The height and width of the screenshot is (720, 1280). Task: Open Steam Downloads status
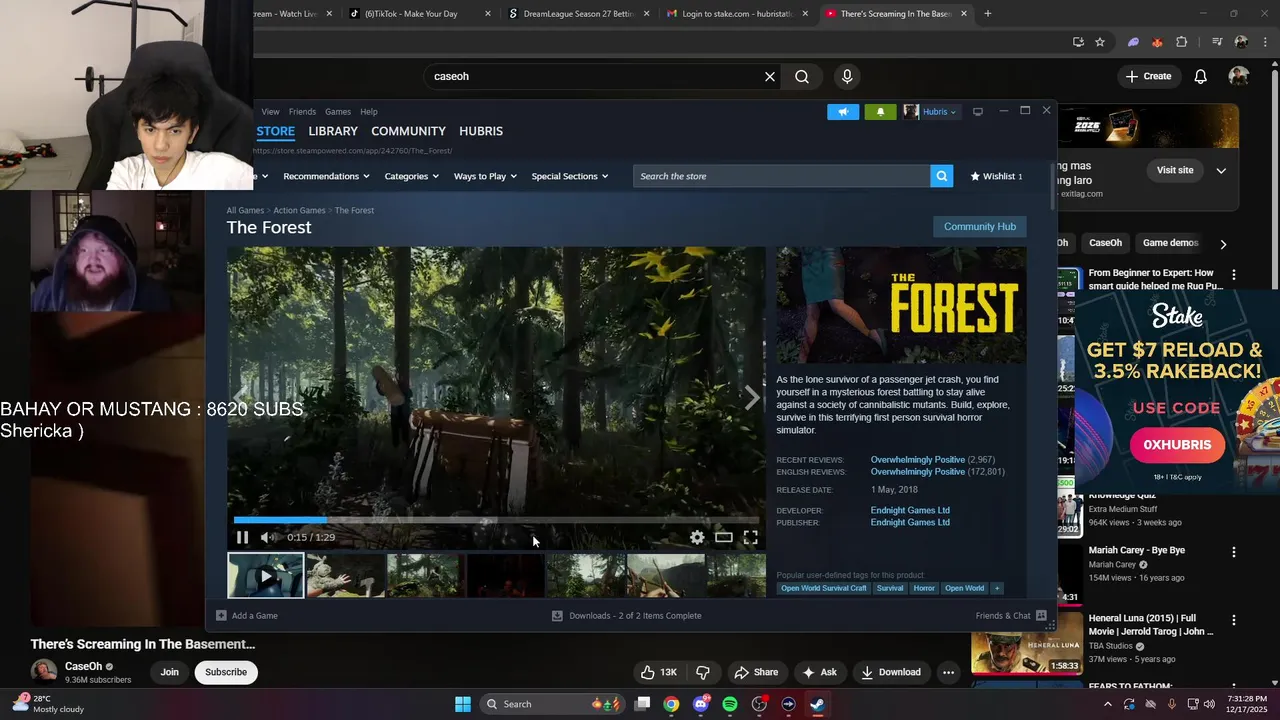click(x=627, y=615)
